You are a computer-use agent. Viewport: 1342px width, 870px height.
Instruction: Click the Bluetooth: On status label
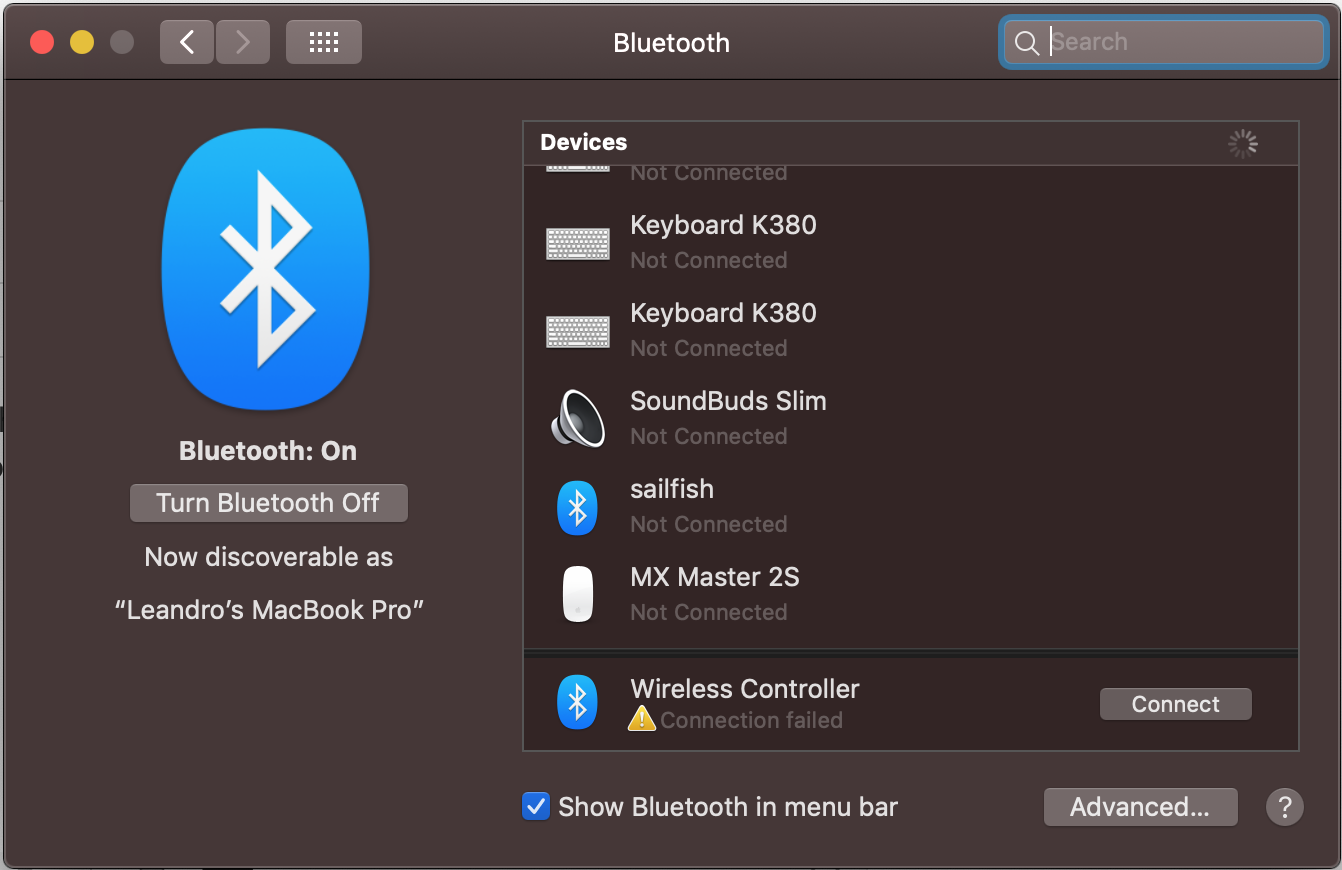coord(268,451)
